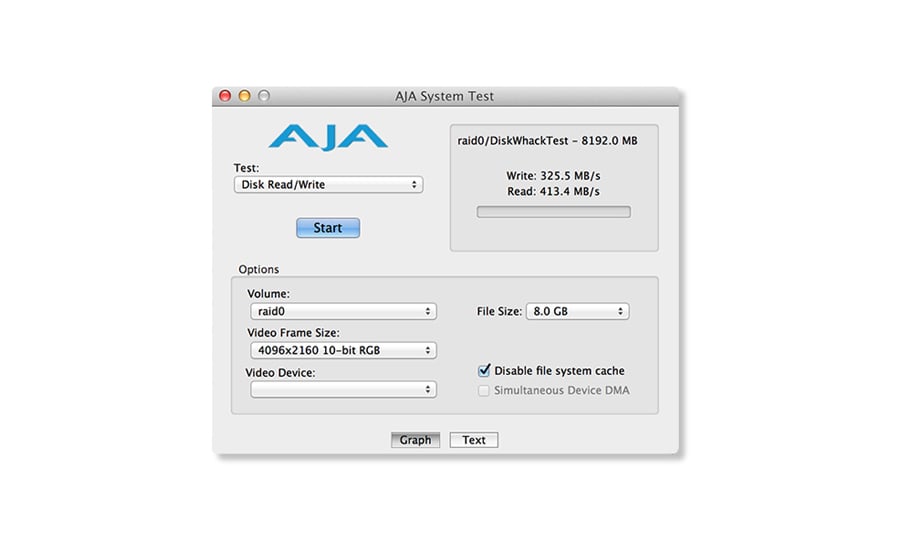Click the Video Device label
This screenshot has width=900, height=550.
coord(280,373)
